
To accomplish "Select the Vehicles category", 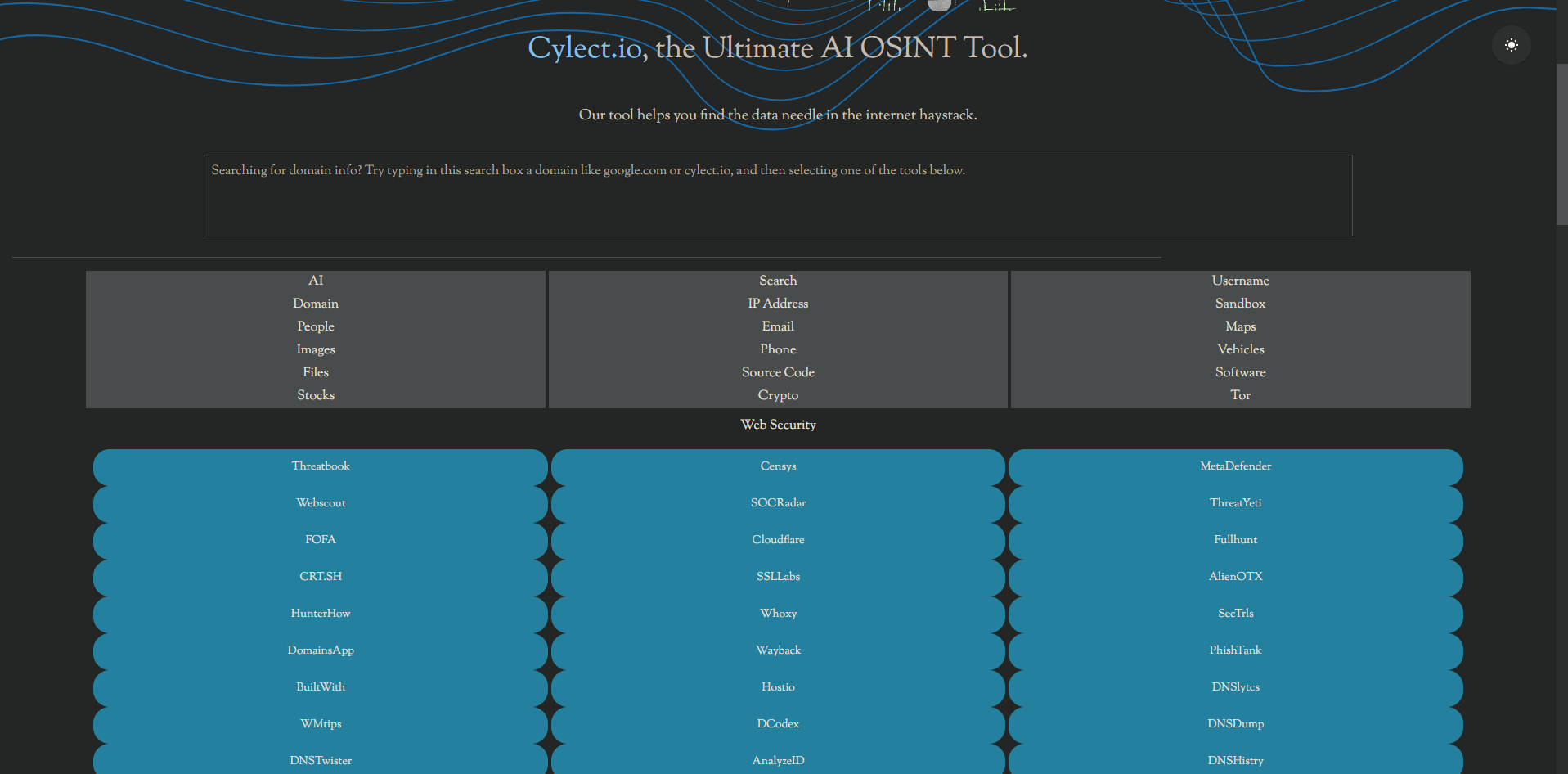I will pyautogui.click(x=1241, y=349).
